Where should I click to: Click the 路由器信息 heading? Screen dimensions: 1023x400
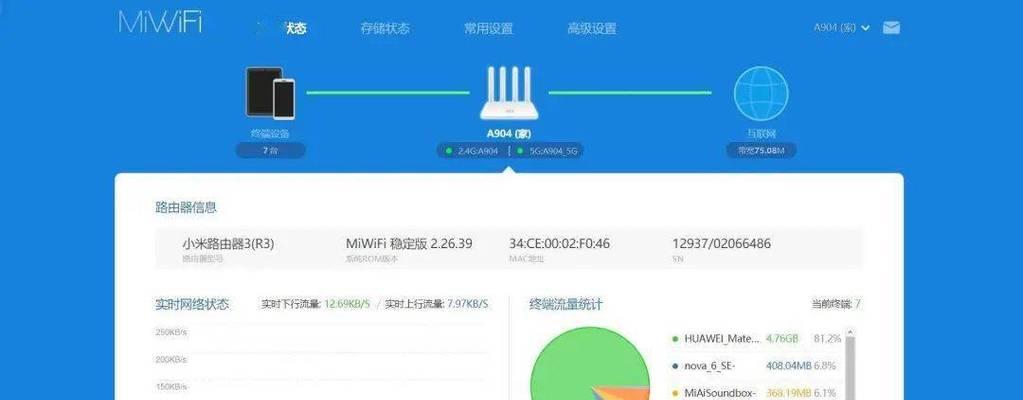click(186, 208)
